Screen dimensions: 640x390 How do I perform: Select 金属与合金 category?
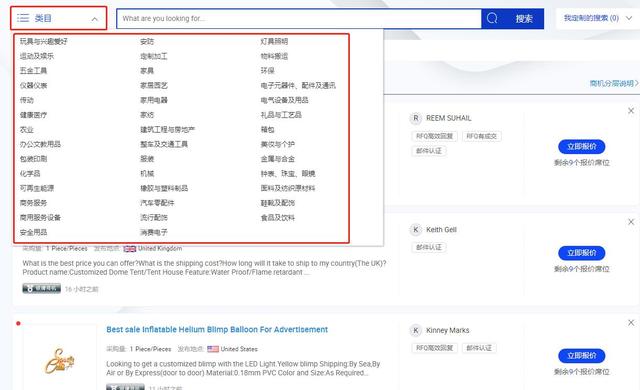(x=278, y=159)
